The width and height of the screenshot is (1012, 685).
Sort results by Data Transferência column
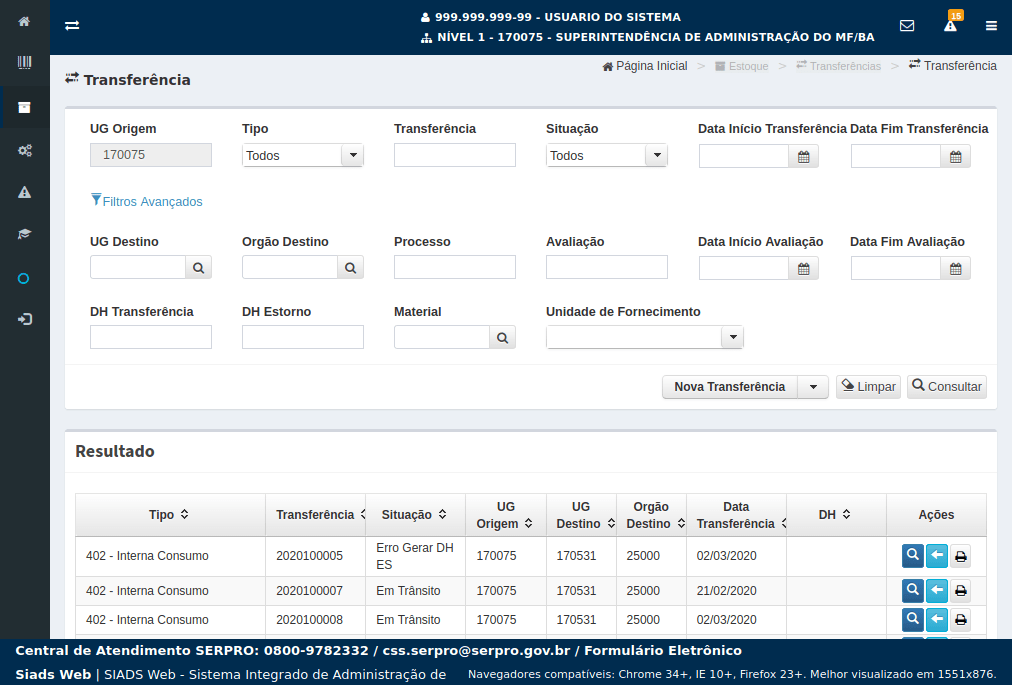tap(736, 515)
